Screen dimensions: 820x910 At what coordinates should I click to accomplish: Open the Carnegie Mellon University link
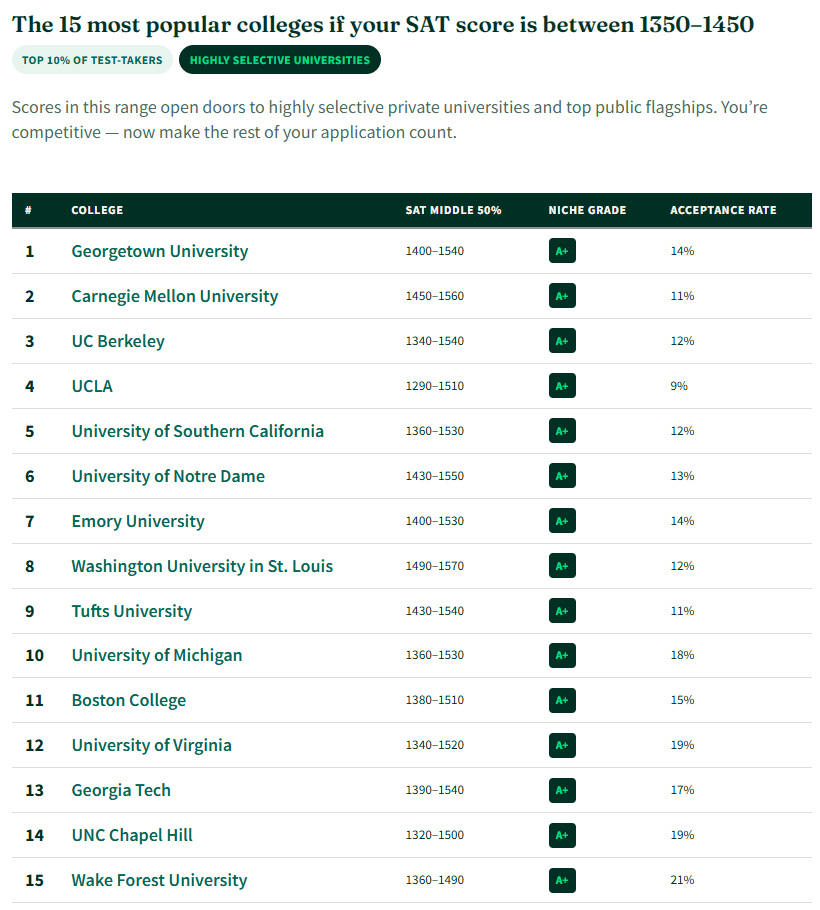[175, 297]
